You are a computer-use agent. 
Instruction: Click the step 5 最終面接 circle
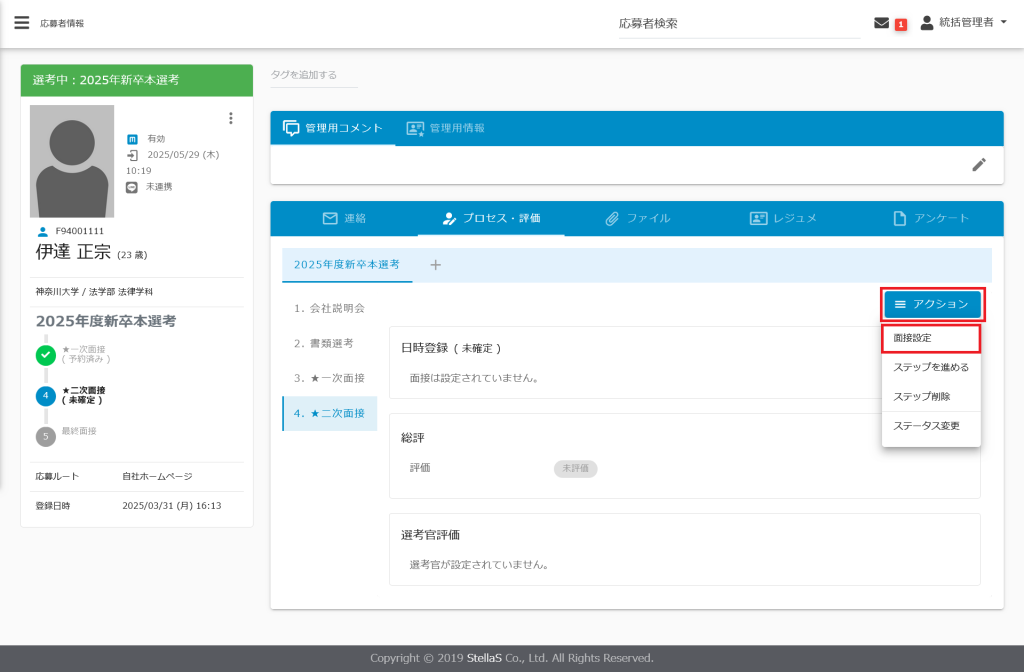click(46, 436)
